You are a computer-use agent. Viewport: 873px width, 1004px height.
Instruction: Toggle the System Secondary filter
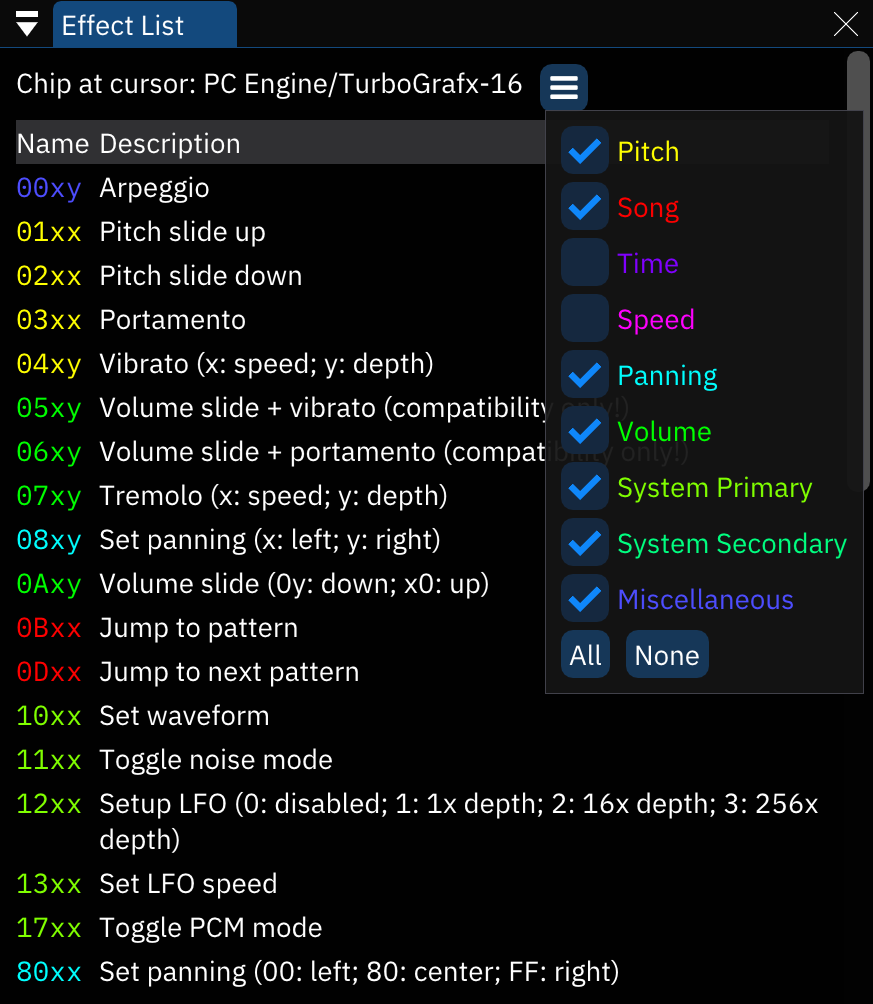click(x=584, y=543)
